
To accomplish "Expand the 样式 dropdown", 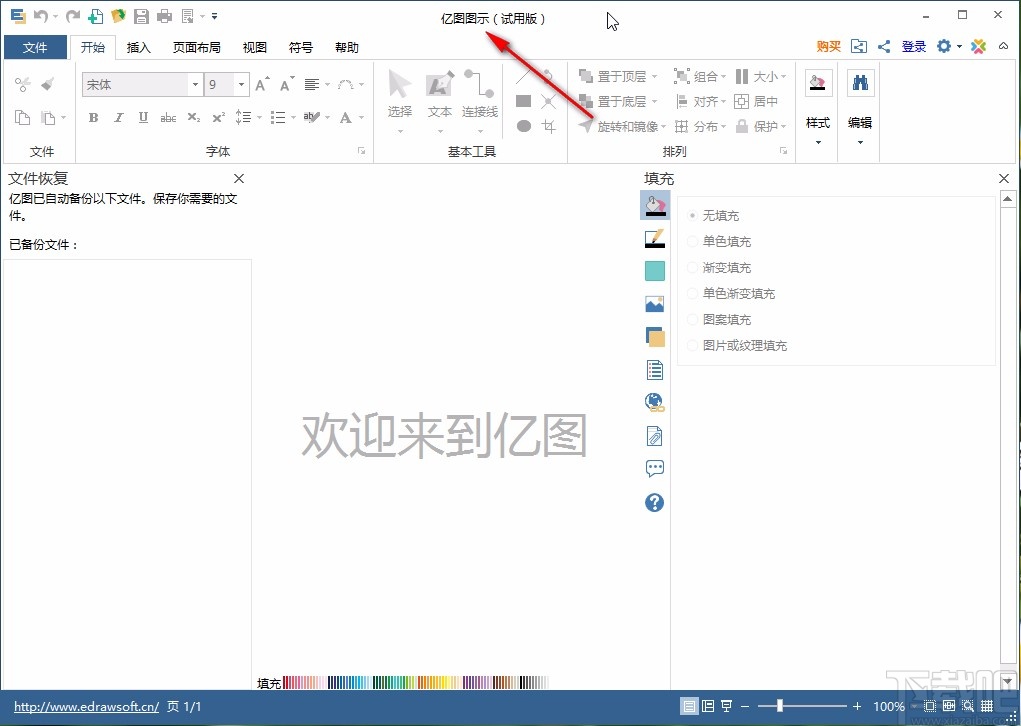I will click(x=818, y=143).
